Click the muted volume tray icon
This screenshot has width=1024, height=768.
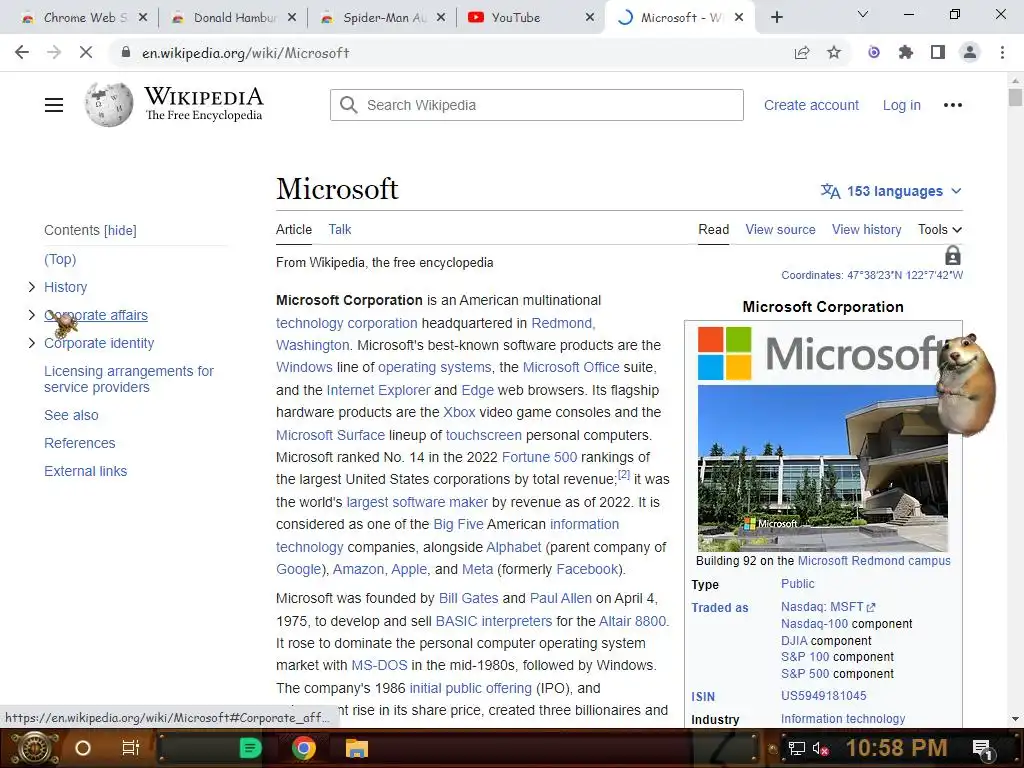tap(821, 749)
